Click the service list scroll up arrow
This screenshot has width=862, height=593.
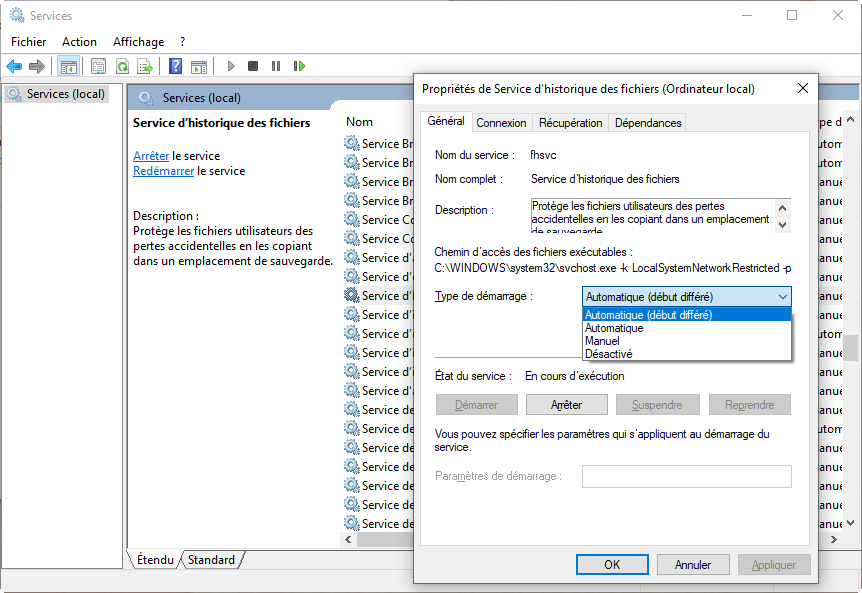pyautogui.click(x=850, y=119)
